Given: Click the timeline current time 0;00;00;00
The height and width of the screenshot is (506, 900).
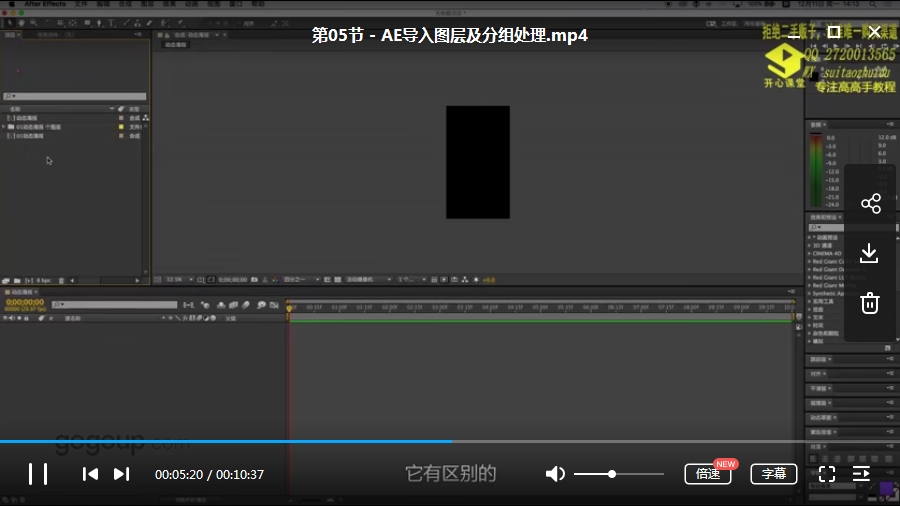Looking at the screenshot, I should coord(25,302).
